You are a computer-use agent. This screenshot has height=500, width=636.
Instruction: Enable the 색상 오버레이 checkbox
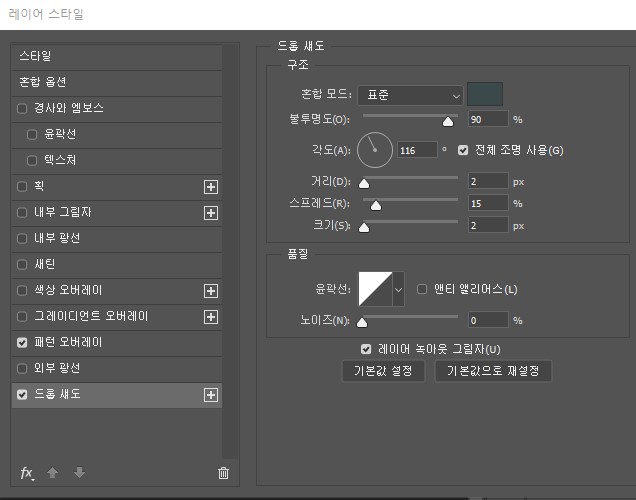[22, 290]
